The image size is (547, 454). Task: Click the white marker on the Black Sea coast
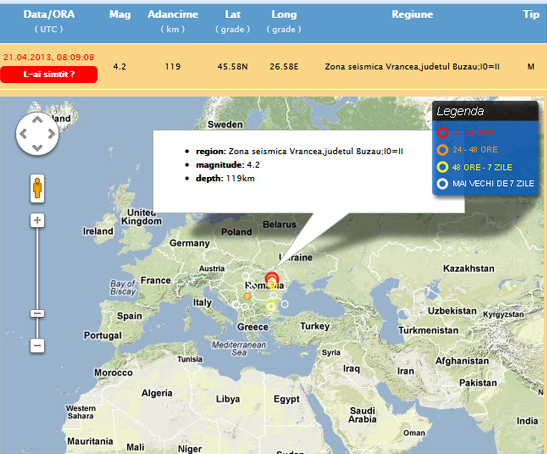pos(285,304)
